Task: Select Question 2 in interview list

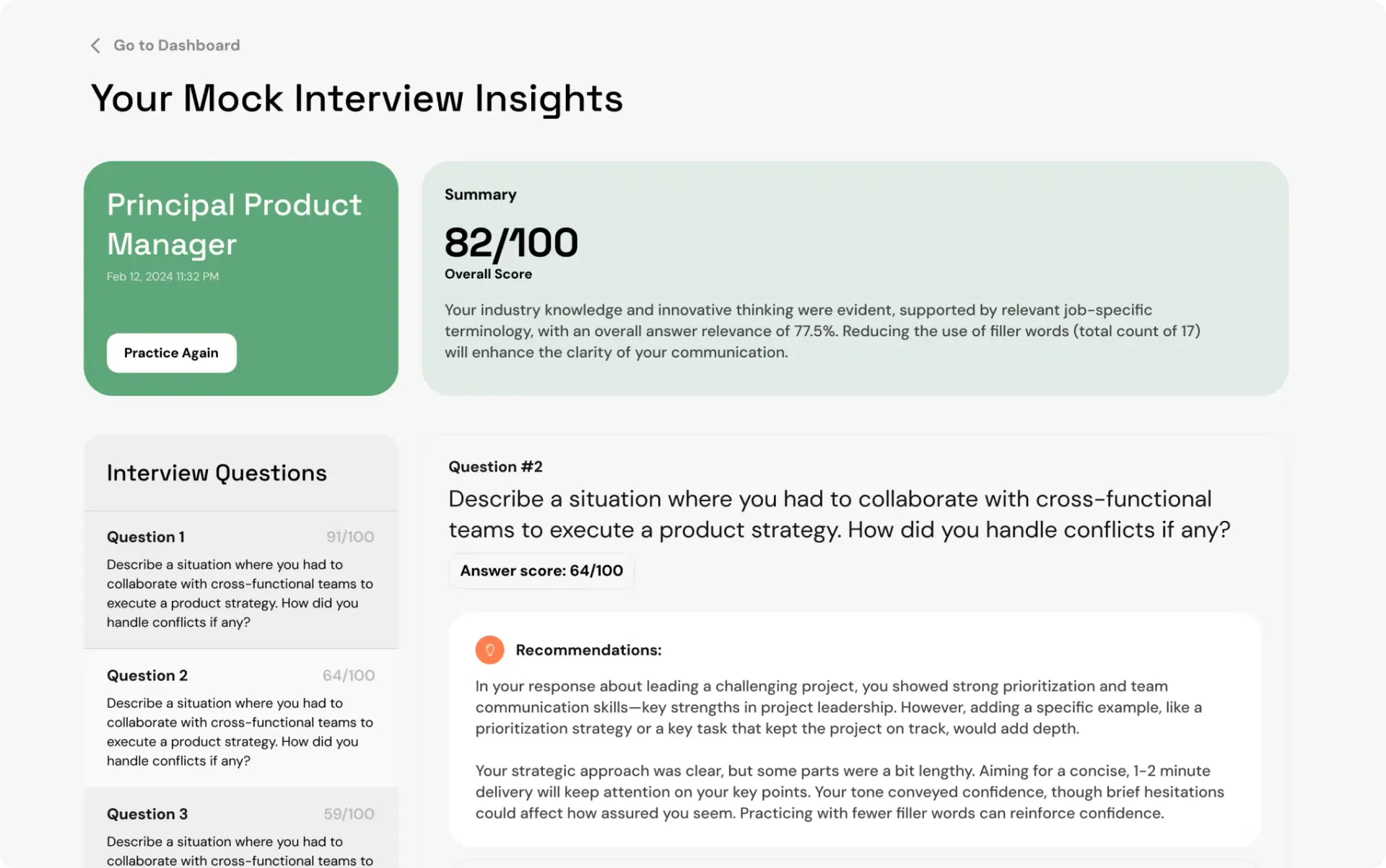Action: click(x=241, y=718)
